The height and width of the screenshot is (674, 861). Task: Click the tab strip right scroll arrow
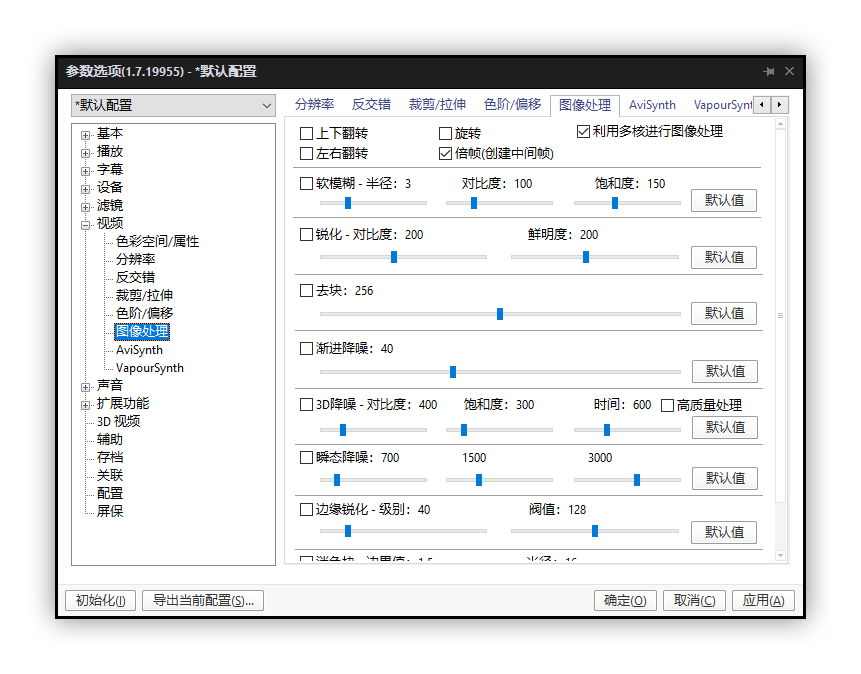point(780,105)
